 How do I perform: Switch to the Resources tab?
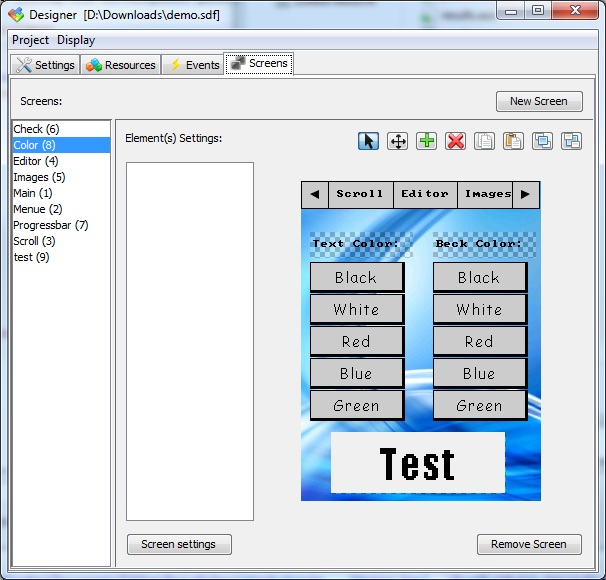pos(121,65)
